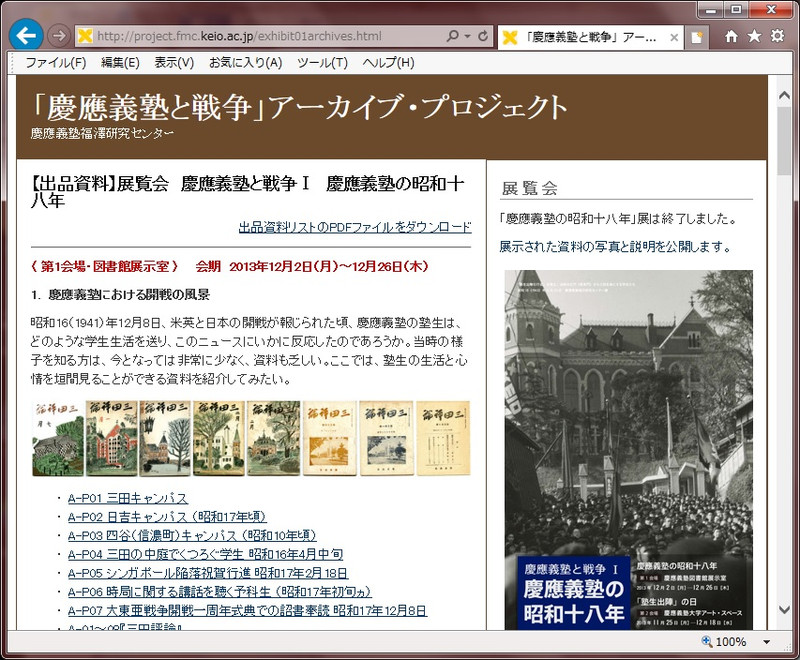Image resolution: width=800 pixels, height=660 pixels.
Task: Refresh the page with the reload icon
Action: coord(483,36)
